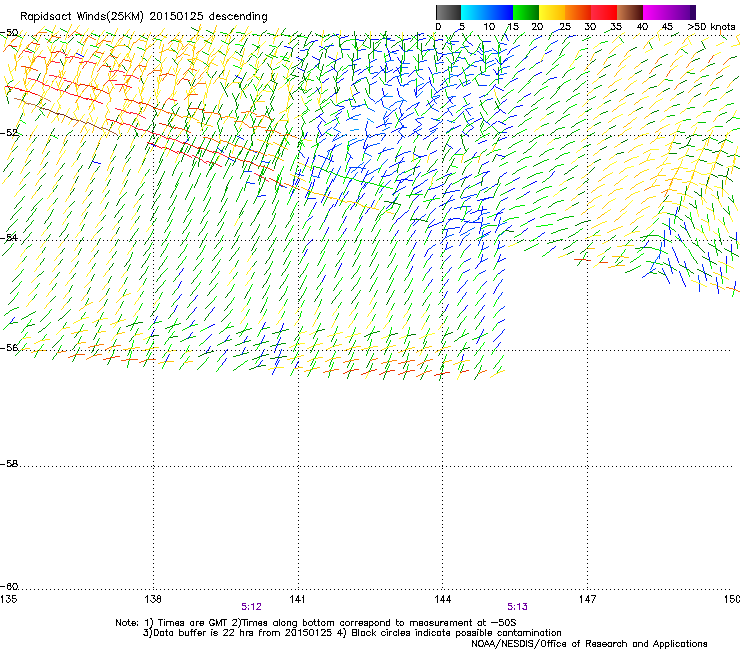Viewport: 740px width, 650px height.
Task: Click the '135' longitude axis label
Action: pyautogui.click(x=8, y=599)
